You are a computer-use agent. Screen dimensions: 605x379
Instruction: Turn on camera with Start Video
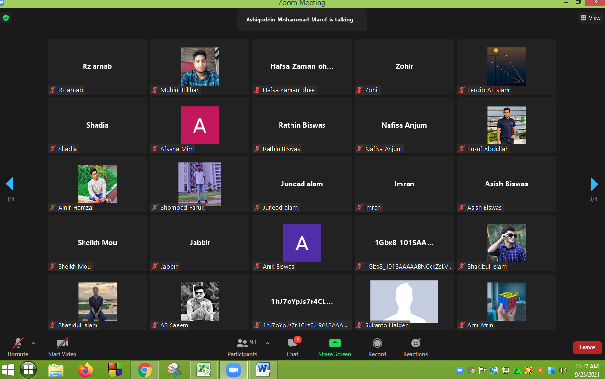[x=62, y=347]
